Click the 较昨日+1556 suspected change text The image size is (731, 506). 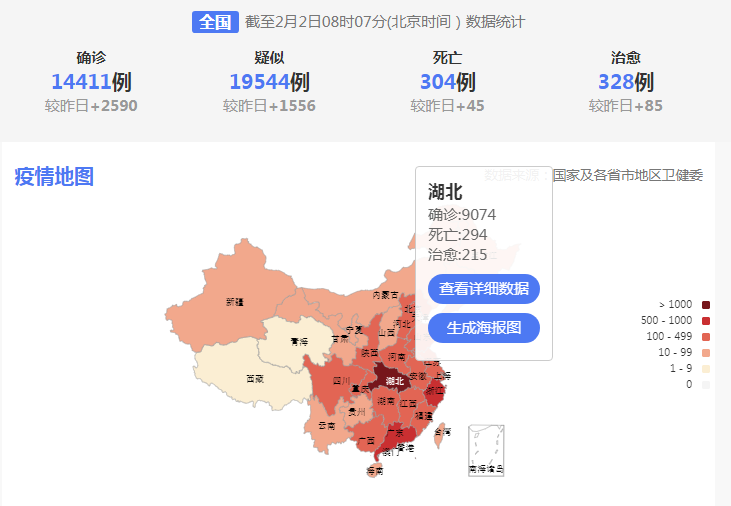(x=269, y=106)
